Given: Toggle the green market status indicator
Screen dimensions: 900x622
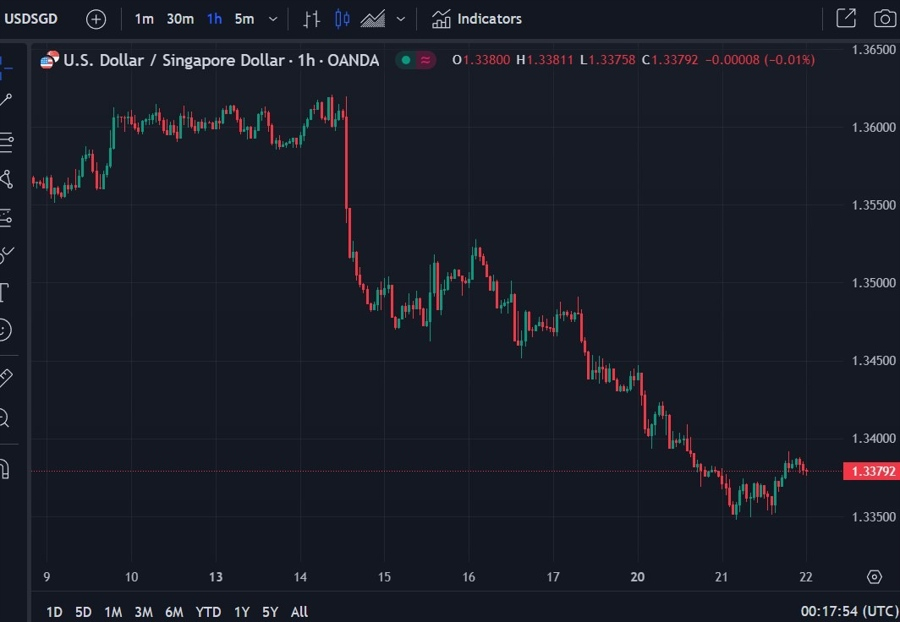Looking at the screenshot, I should click(406, 60).
